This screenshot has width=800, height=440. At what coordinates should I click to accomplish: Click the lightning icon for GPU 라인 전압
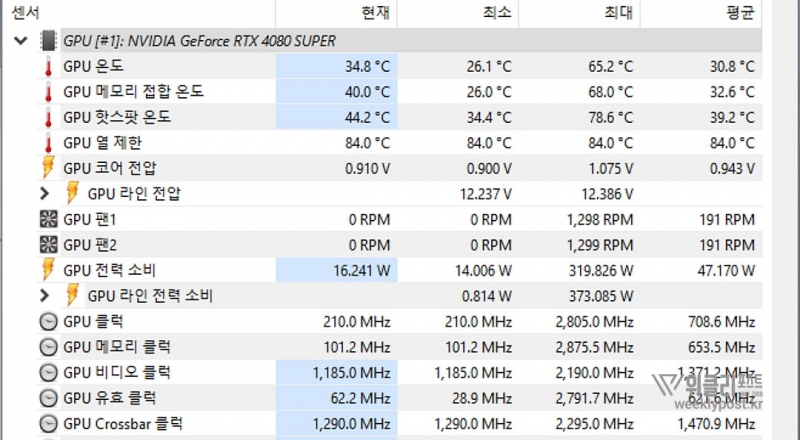tap(73, 193)
